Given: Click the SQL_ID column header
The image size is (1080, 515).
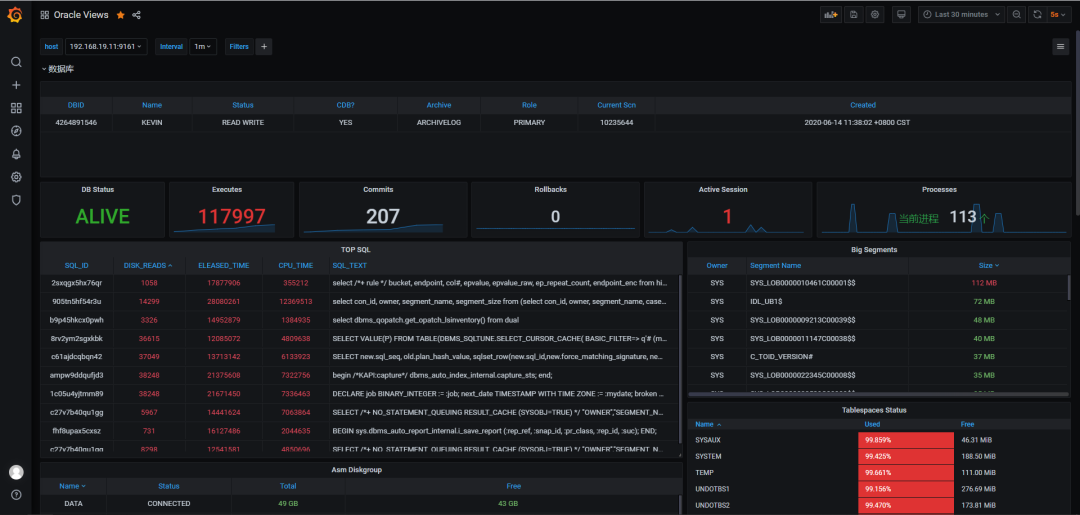Looking at the screenshot, I should point(76,265).
